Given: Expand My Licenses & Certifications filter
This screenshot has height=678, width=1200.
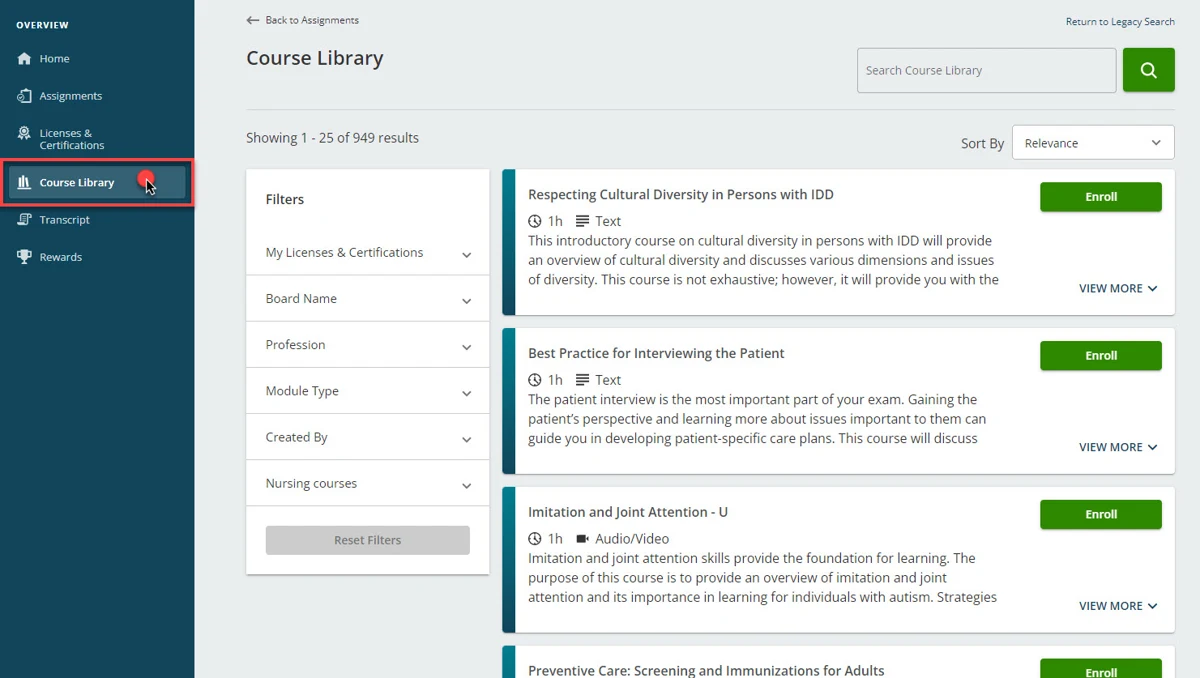Looking at the screenshot, I should [x=367, y=253].
